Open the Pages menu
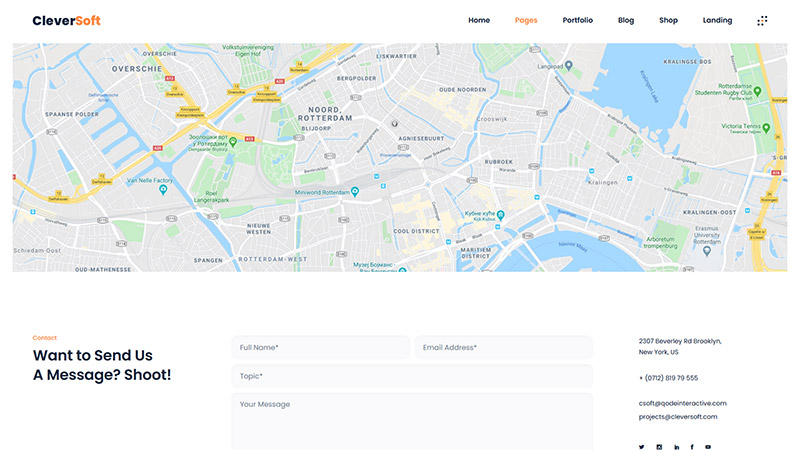 (x=526, y=20)
